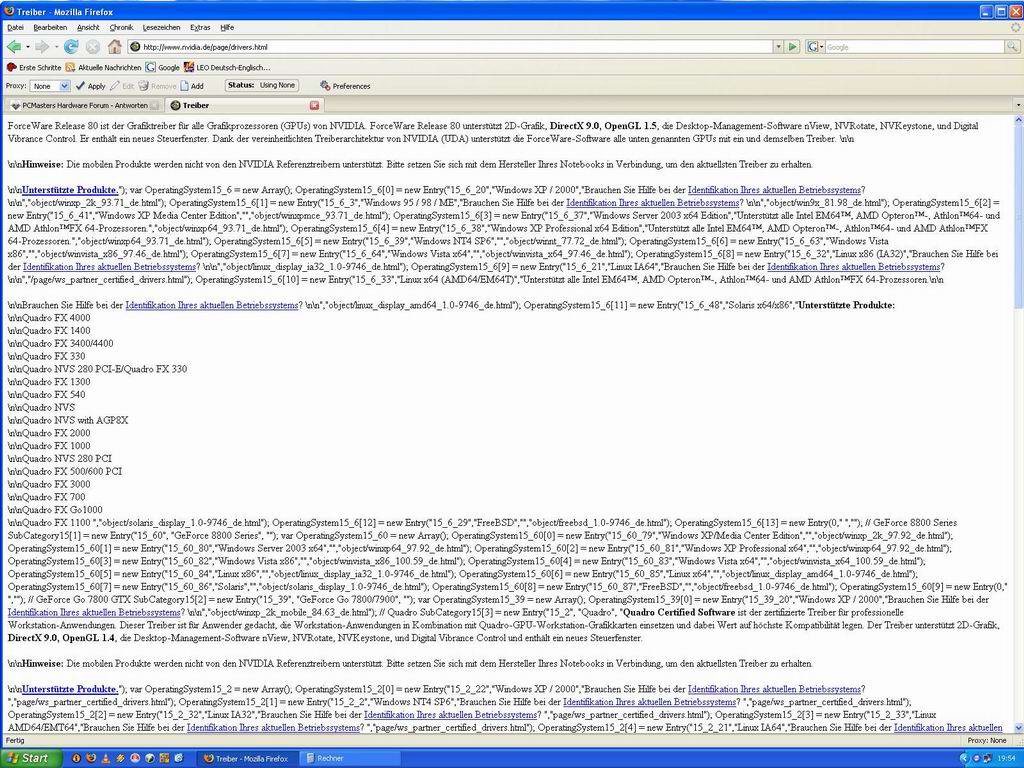Click the first Unterstützte Produkte link
Viewport: 1024px width, 768px height.
point(70,190)
